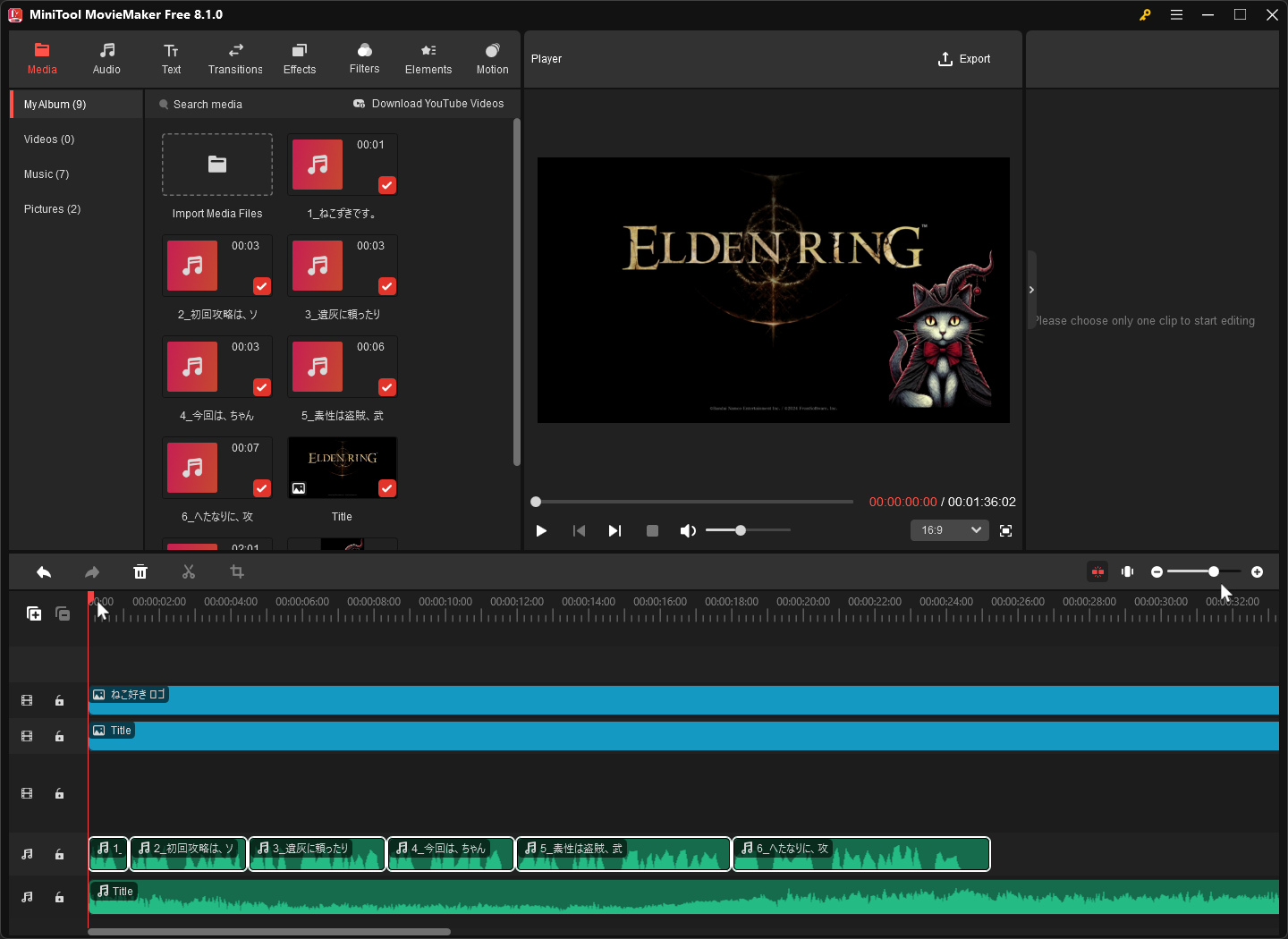Image resolution: width=1288 pixels, height=939 pixels.
Task: Open the Transitions tab
Action: point(235,59)
